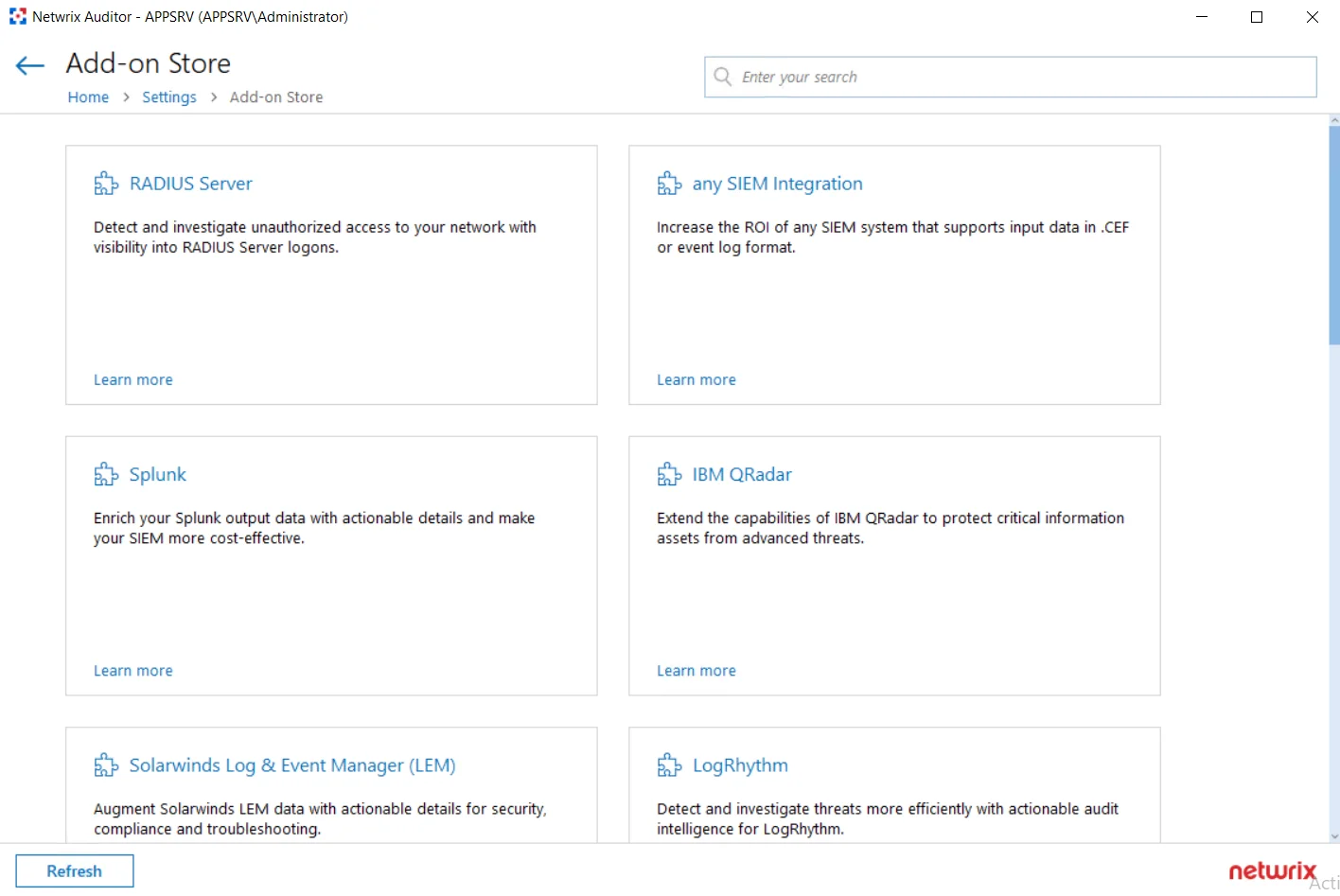Image resolution: width=1340 pixels, height=896 pixels.
Task: Click the Enter your search field
Action: coord(1011,77)
